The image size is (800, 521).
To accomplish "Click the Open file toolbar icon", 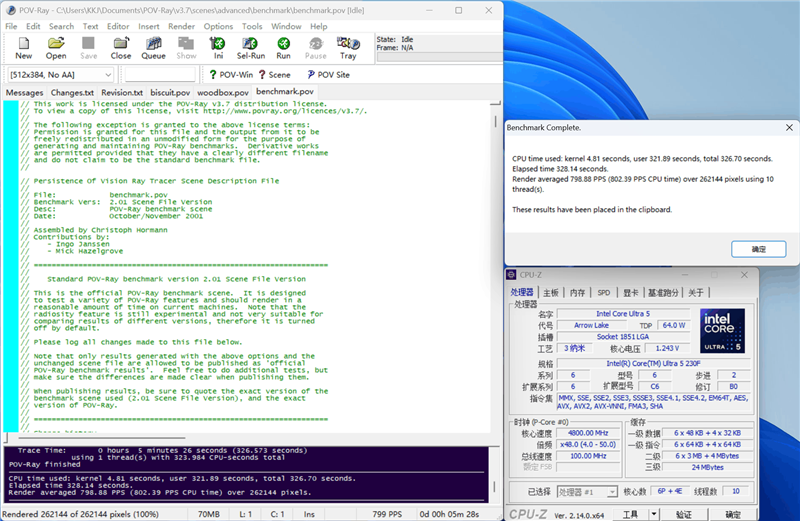I will (56, 48).
